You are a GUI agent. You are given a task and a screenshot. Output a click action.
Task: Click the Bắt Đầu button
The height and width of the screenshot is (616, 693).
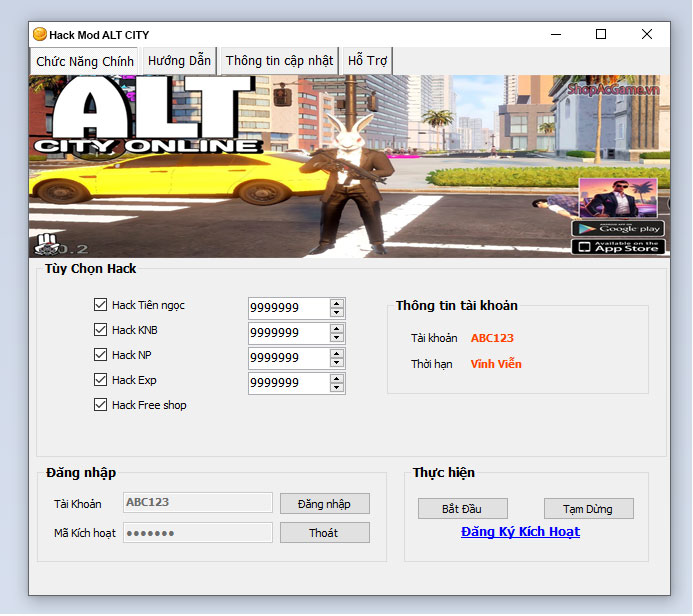click(x=462, y=509)
